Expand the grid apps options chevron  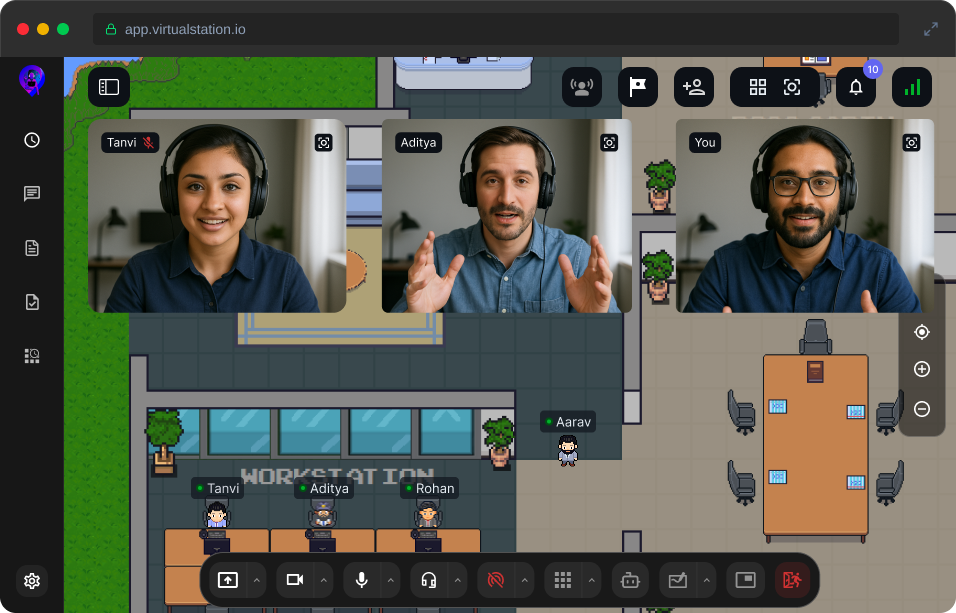591,580
